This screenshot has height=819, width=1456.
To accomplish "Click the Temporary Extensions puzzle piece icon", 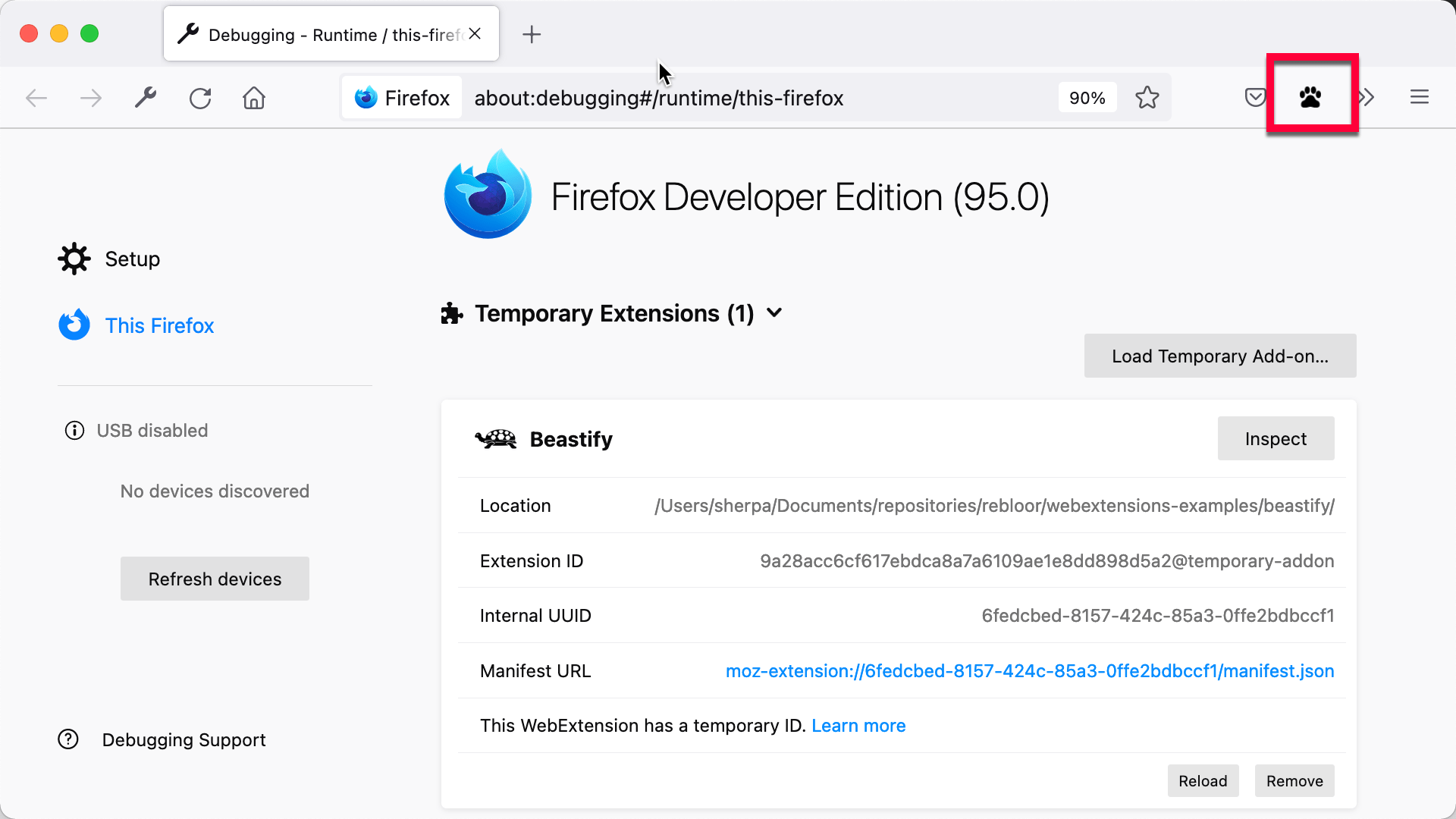I will pos(451,313).
